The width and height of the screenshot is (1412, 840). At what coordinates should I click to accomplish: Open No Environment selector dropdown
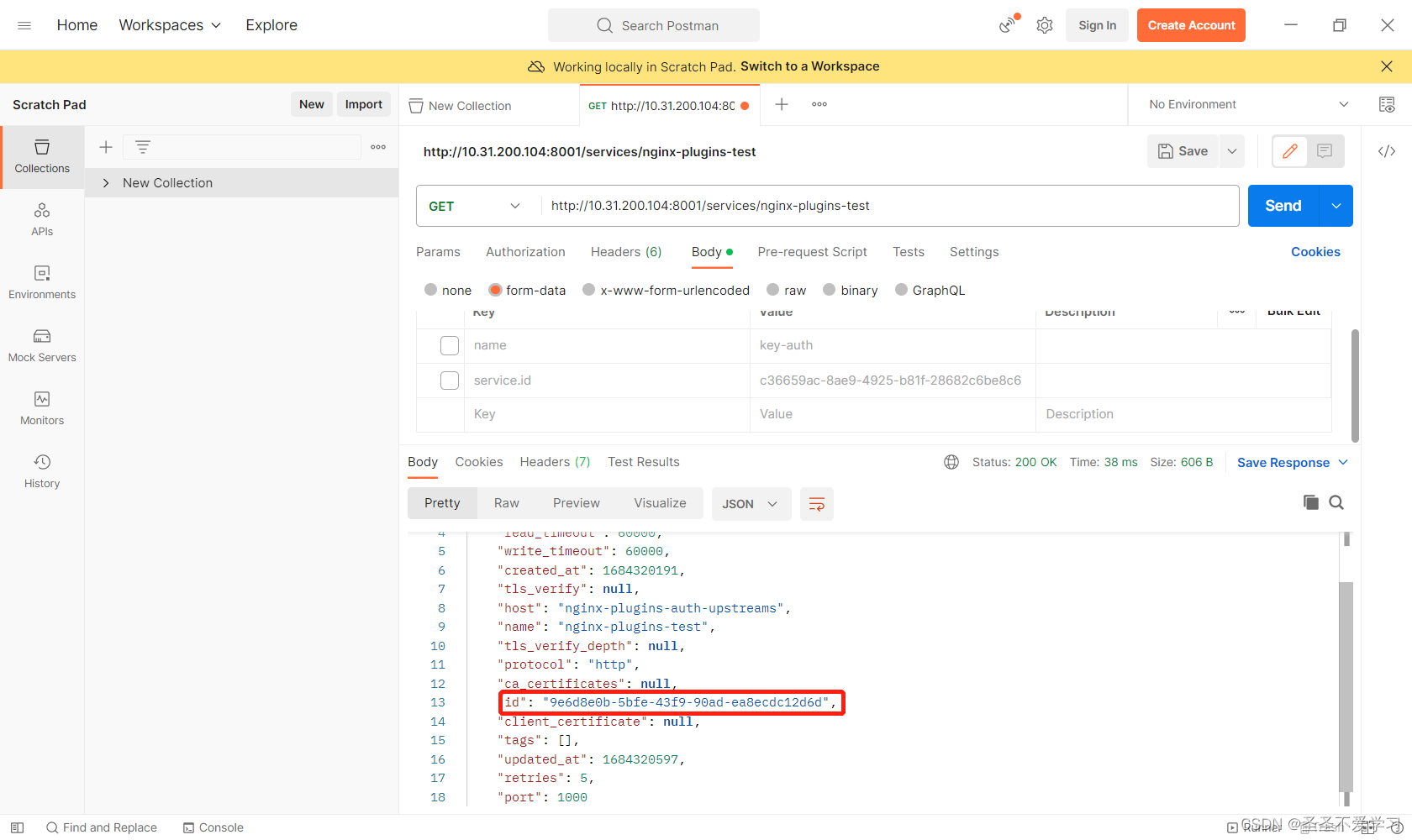click(x=1249, y=104)
